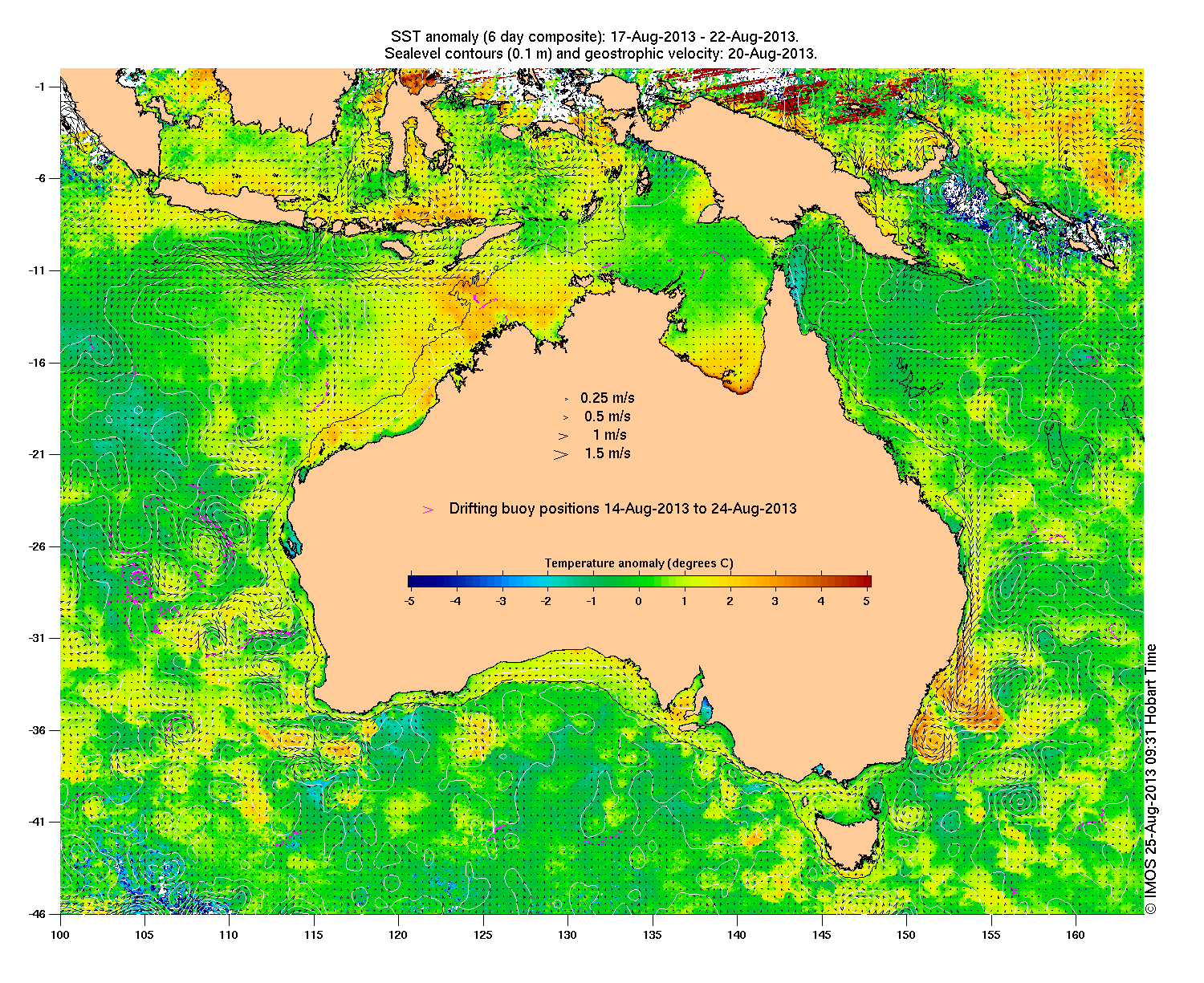Click the SST anomaly title line

click(594, 38)
